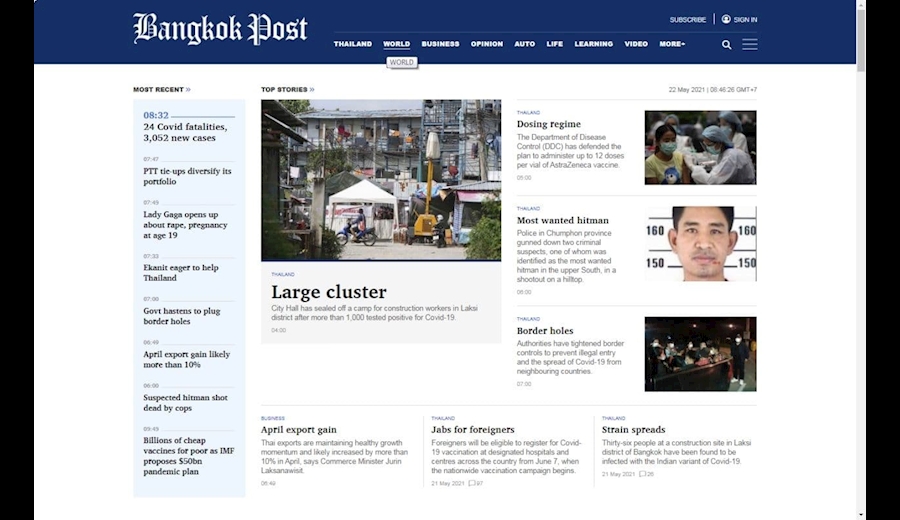Click the Bangkok Post logo
The image size is (900, 520).
pos(220,28)
